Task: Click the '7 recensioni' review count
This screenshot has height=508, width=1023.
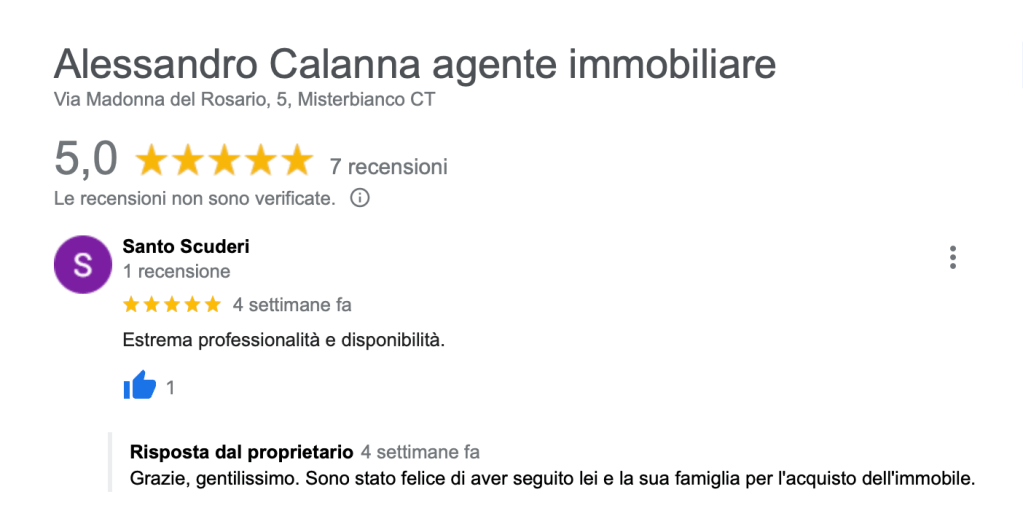Action: point(388,166)
